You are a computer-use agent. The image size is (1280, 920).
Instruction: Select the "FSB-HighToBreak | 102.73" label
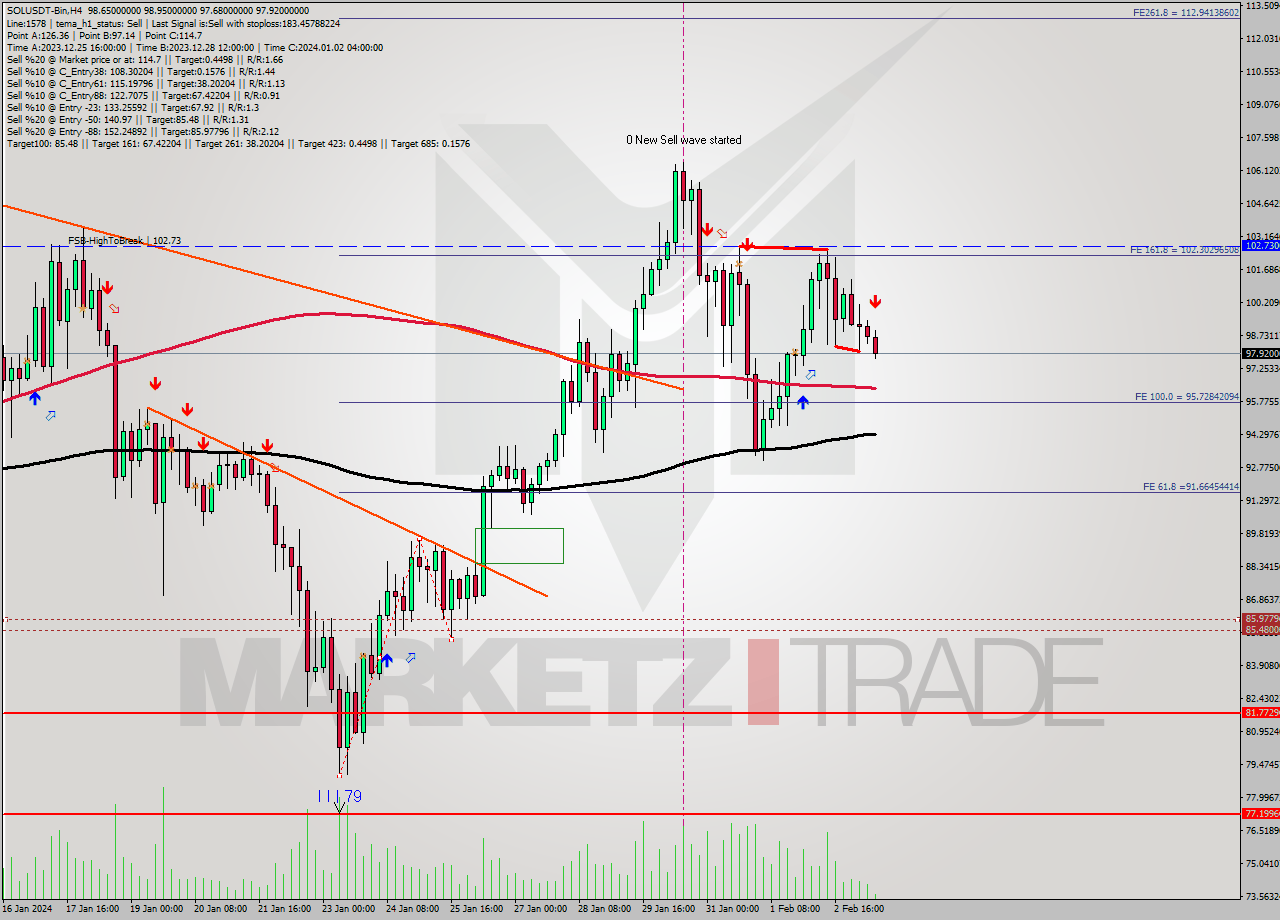point(125,241)
